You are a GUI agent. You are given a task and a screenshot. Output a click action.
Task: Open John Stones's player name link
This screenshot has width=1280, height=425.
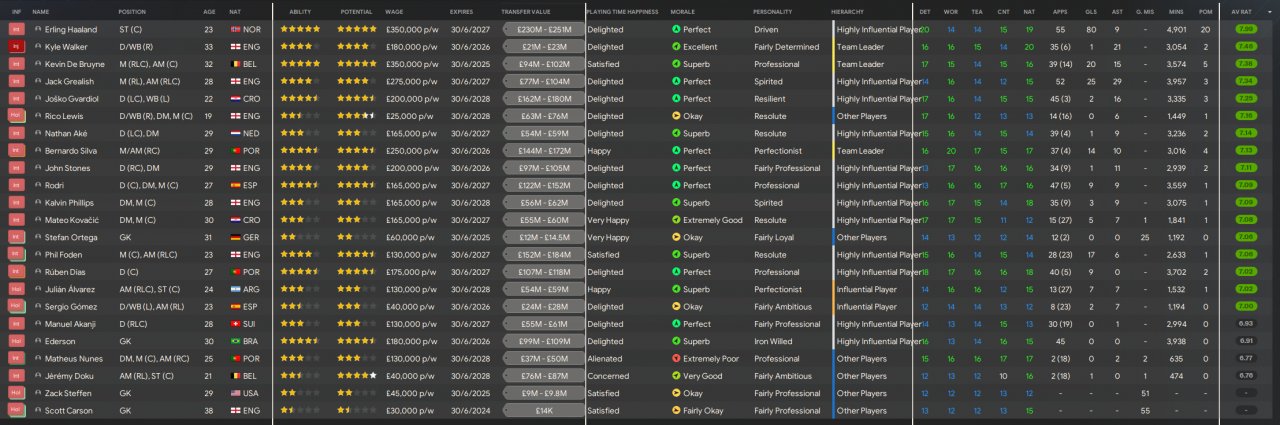click(x=67, y=168)
